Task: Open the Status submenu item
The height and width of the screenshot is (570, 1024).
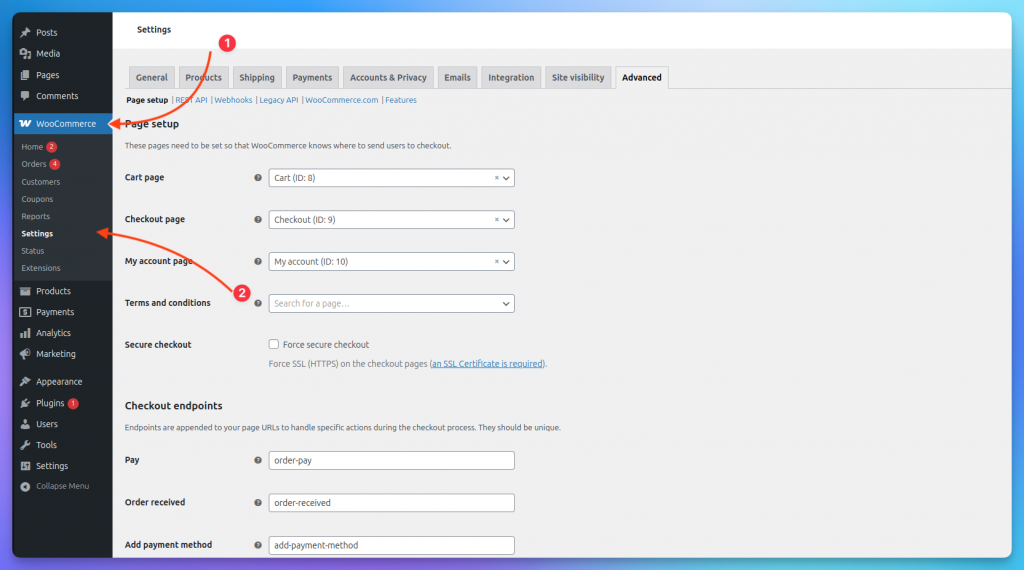Action: [x=33, y=251]
